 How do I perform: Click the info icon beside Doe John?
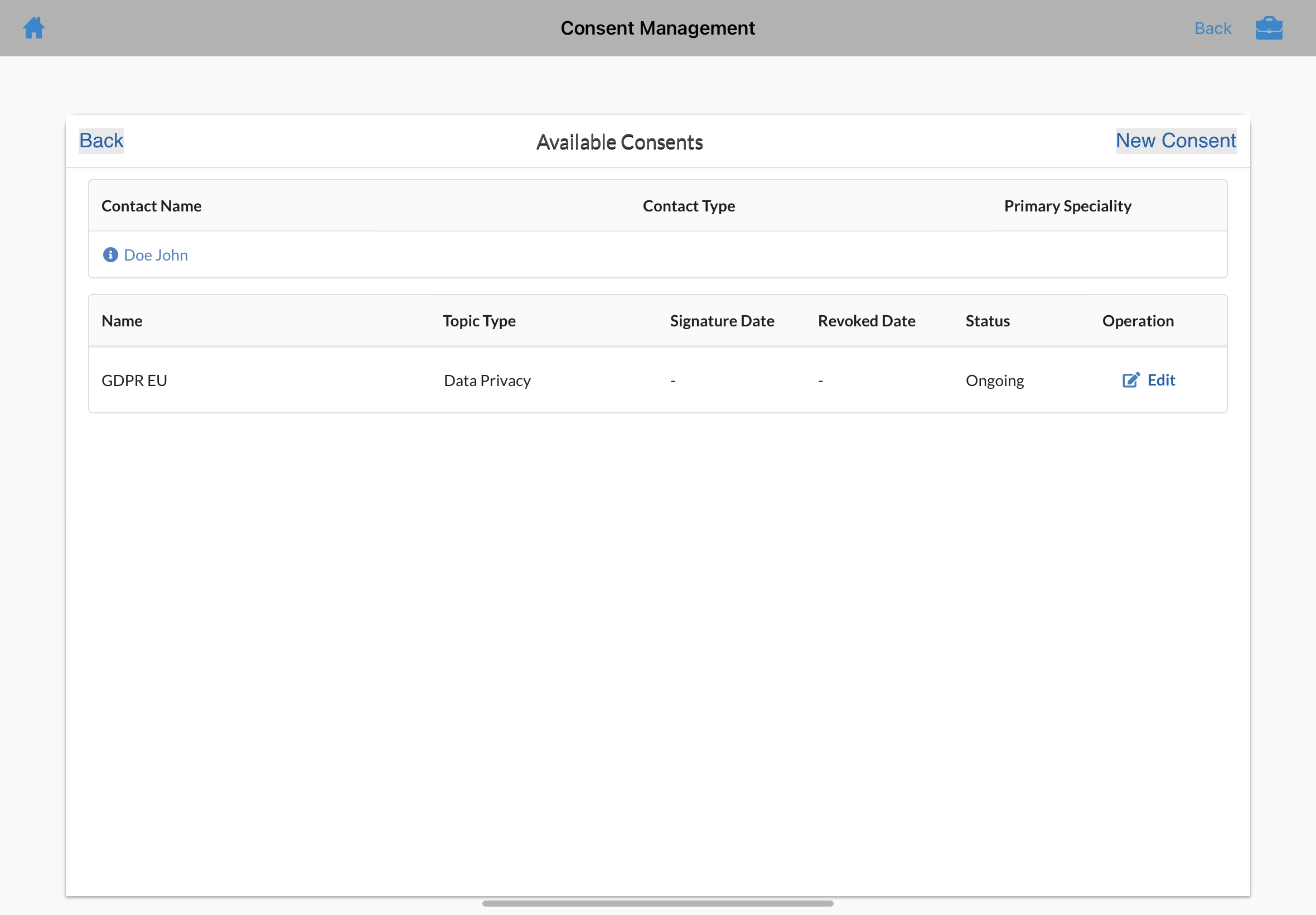110,254
